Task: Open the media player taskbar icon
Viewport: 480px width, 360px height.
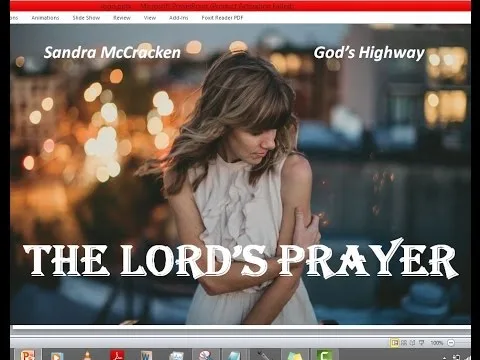Action: [57, 355]
